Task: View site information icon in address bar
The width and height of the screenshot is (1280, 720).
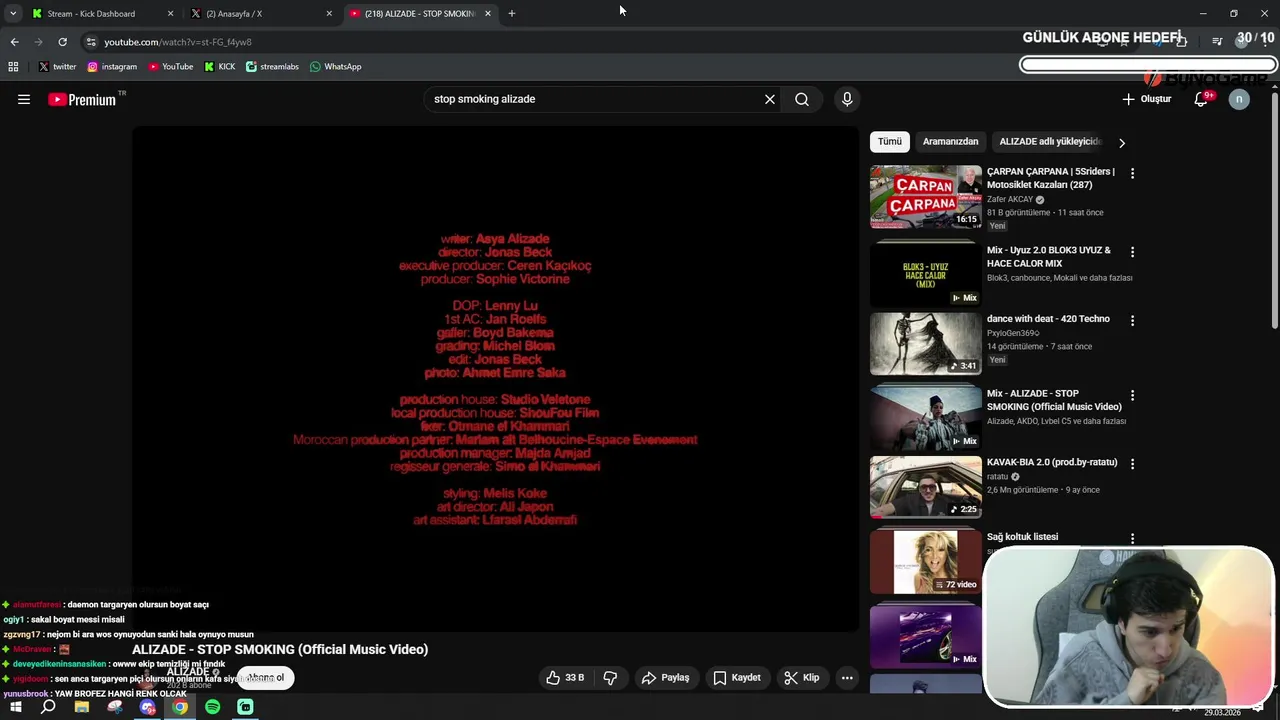Action: pos(91,42)
